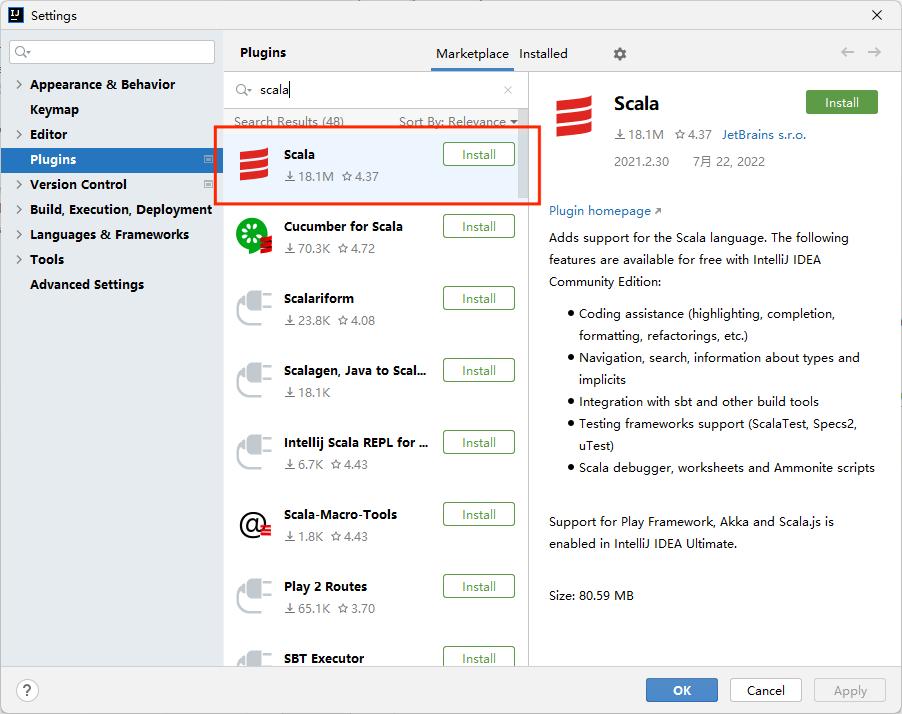Click the Play 2 Routes plugin icon

pos(254,596)
